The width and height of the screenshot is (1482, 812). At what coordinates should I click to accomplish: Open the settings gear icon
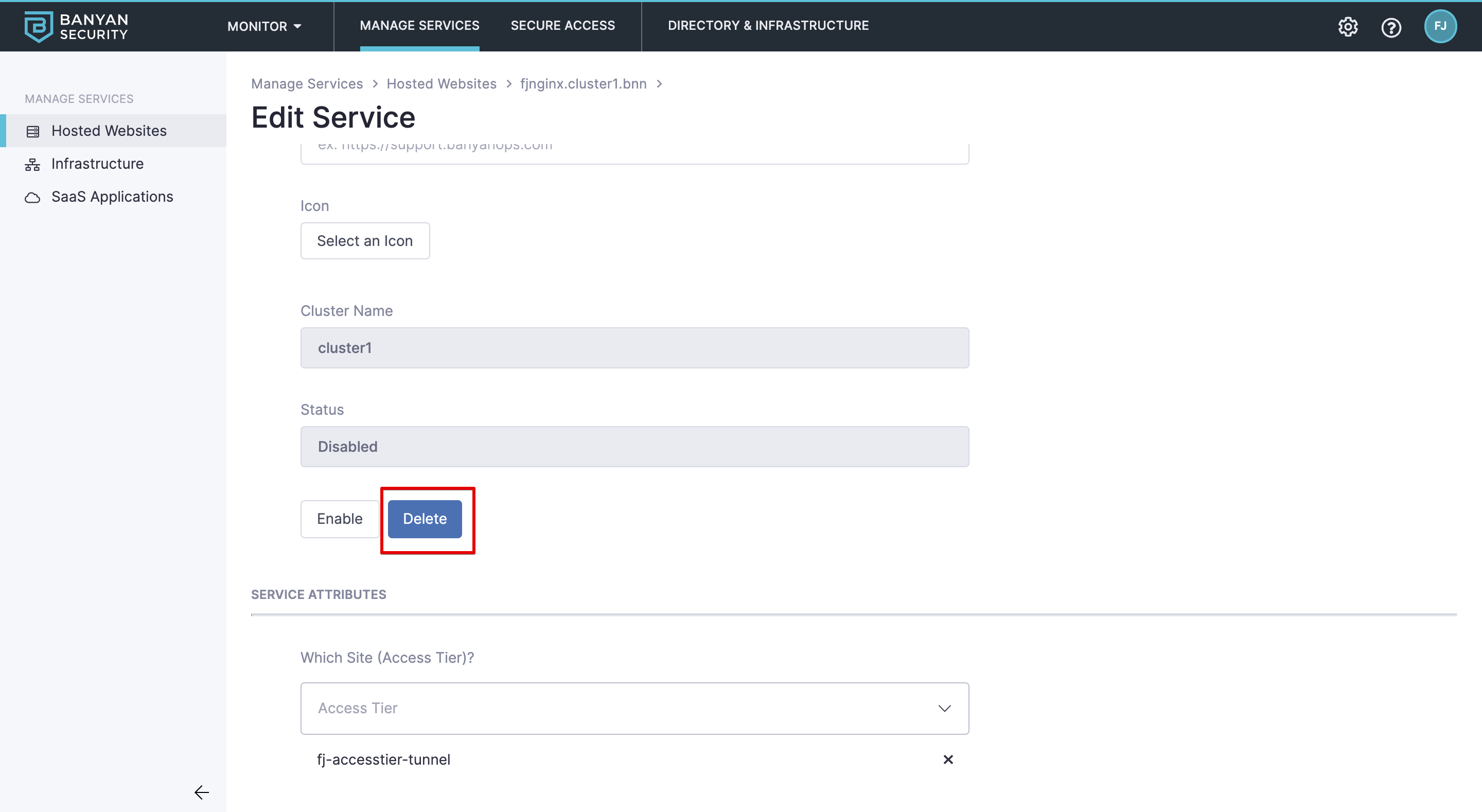1347,27
